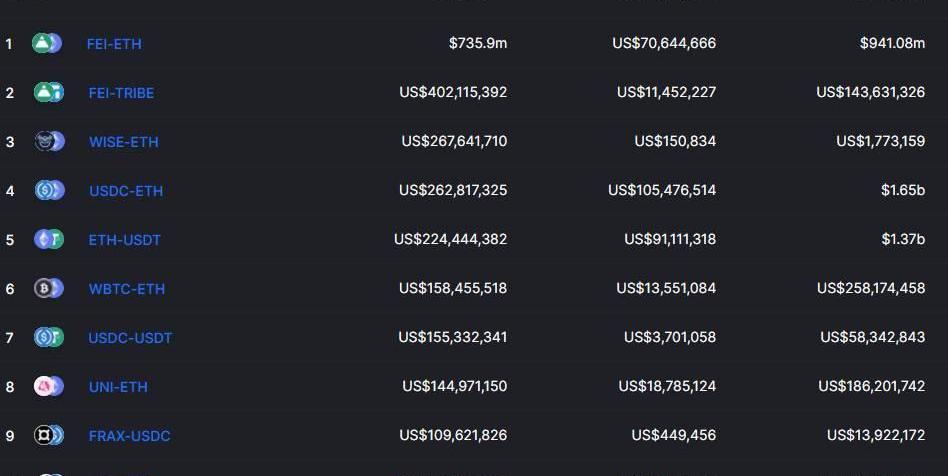
Task: Open the FRAX-USDC pair link
Action: pos(130,435)
